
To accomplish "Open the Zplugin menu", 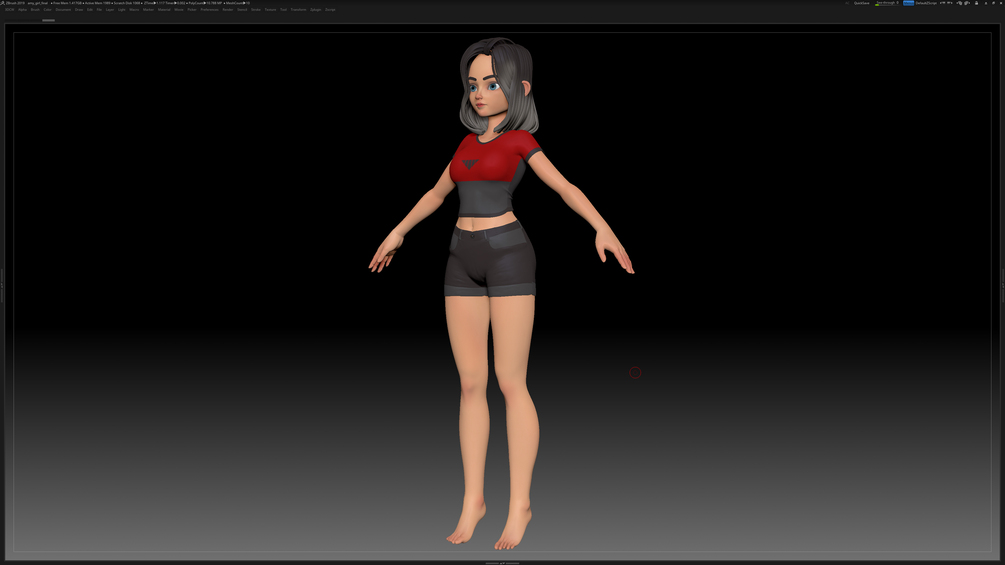I will coord(316,10).
